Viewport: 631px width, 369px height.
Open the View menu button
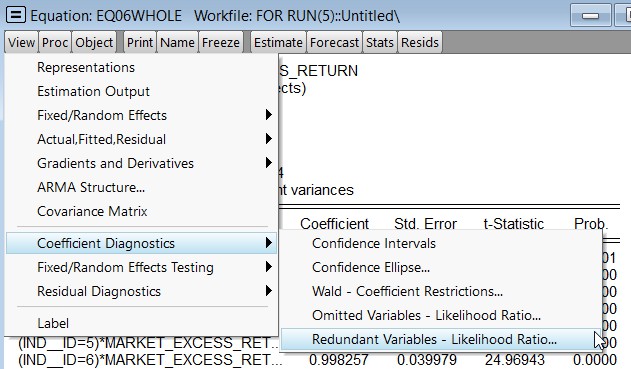point(21,42)
